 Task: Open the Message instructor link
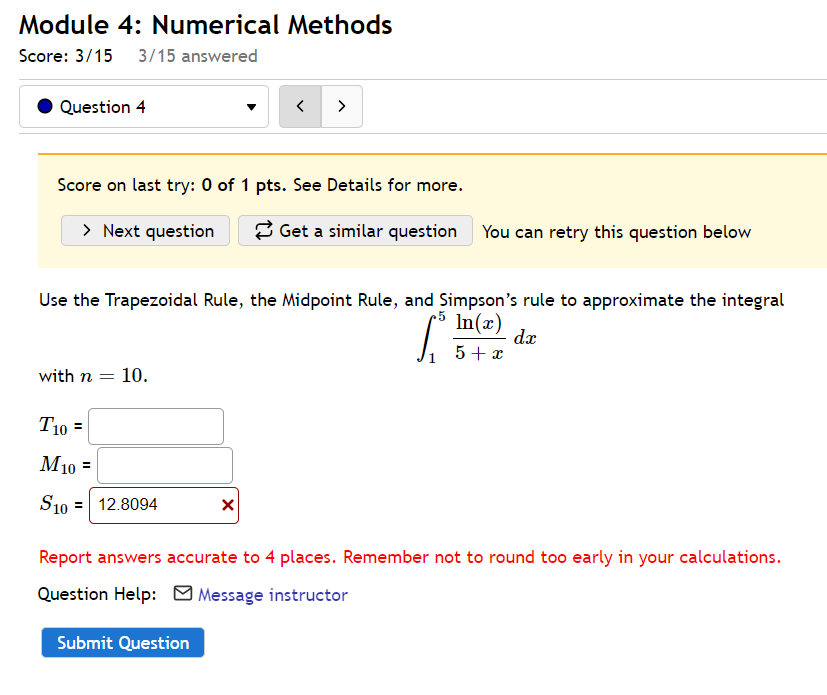click(271, 594)
